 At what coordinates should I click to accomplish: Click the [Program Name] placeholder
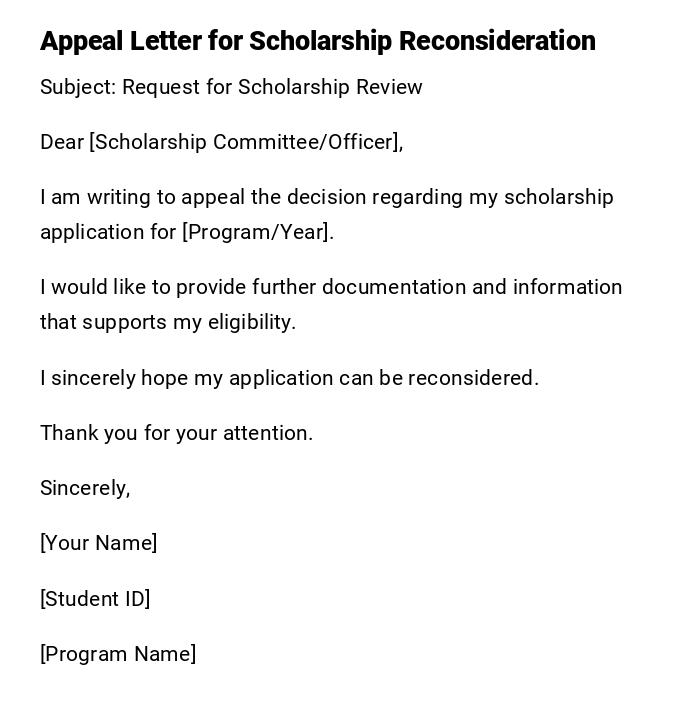click(x=118, y=654)
